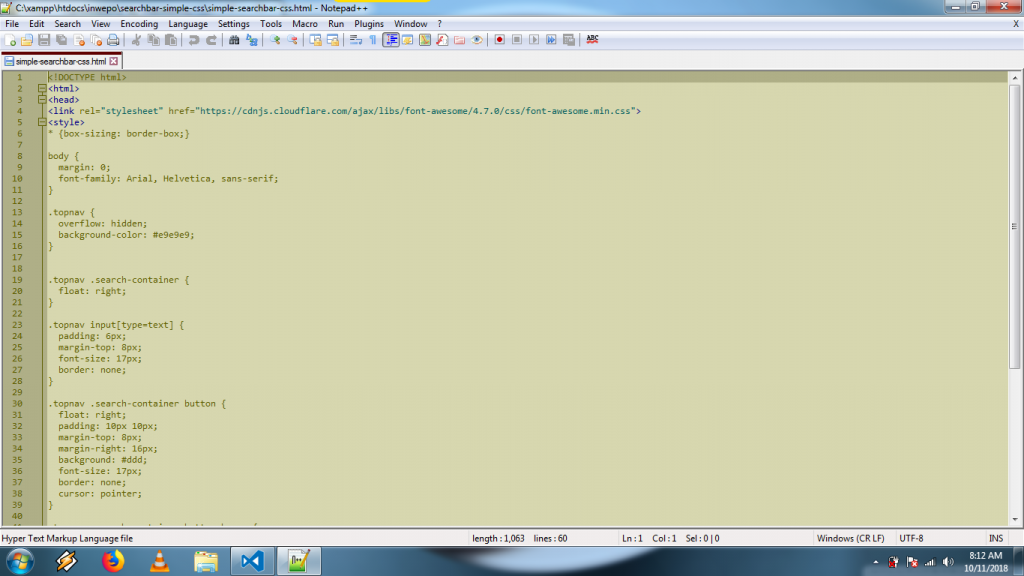Collapse the html tag fold marker
1024x576 pixels.
[x=42, y=88]
